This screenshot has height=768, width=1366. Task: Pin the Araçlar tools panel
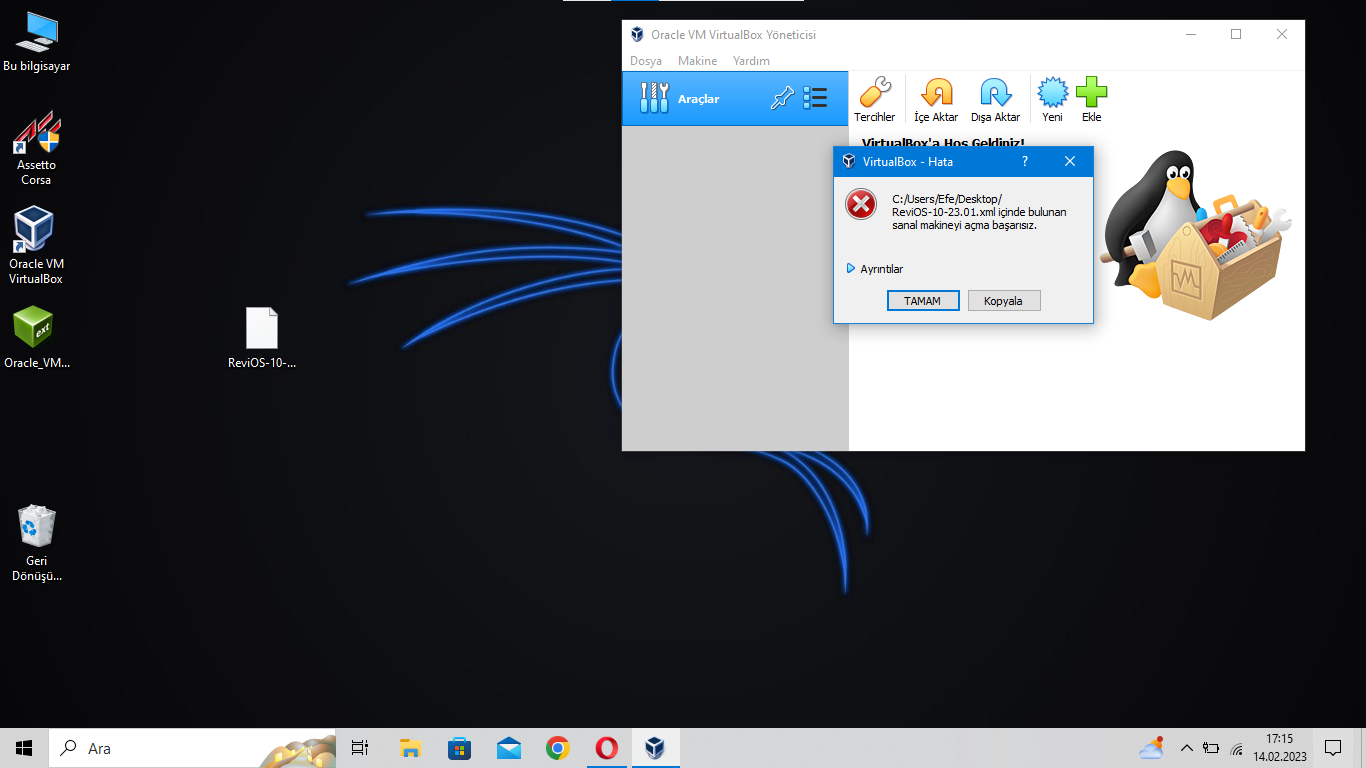(x=782, y=98)
